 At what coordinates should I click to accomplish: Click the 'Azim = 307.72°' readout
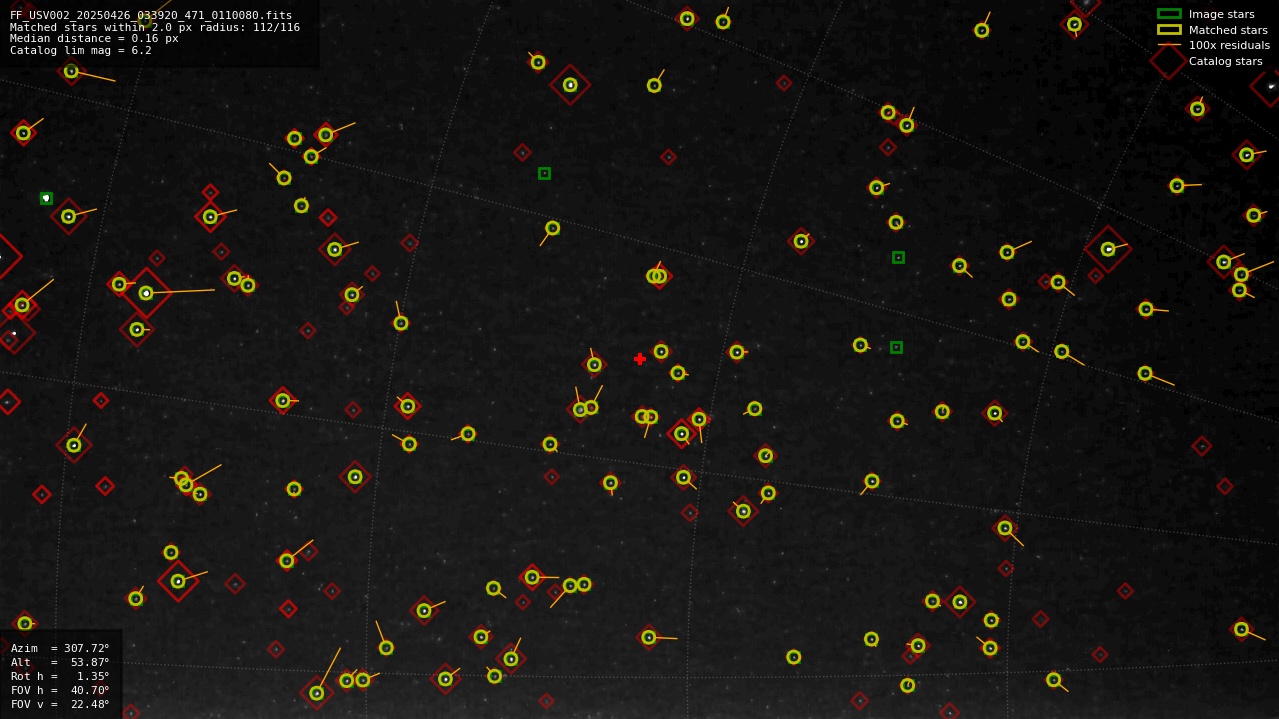[60, 648]
